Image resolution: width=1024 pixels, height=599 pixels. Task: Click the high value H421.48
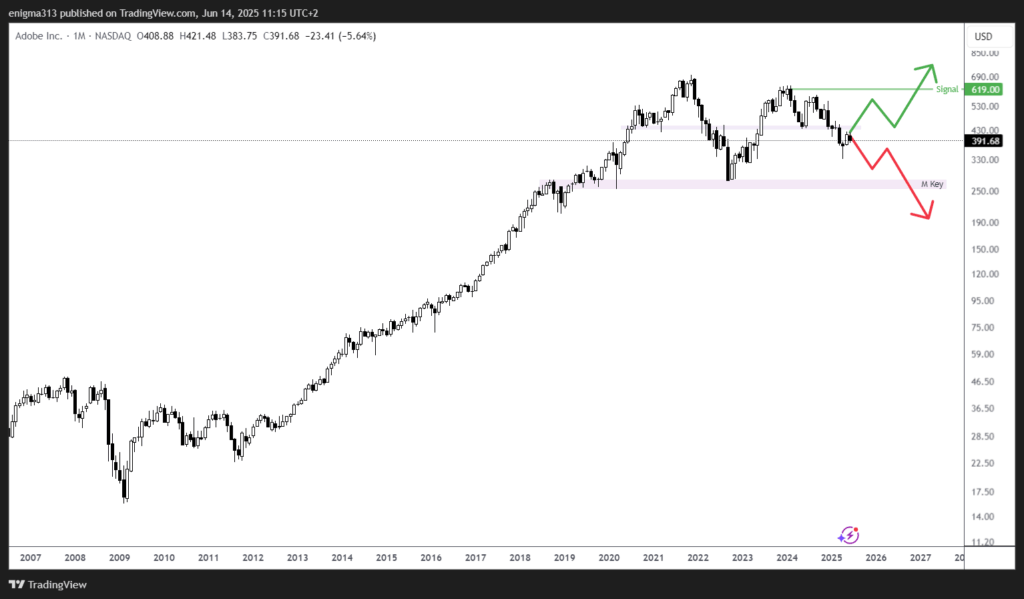pos(198,36)
